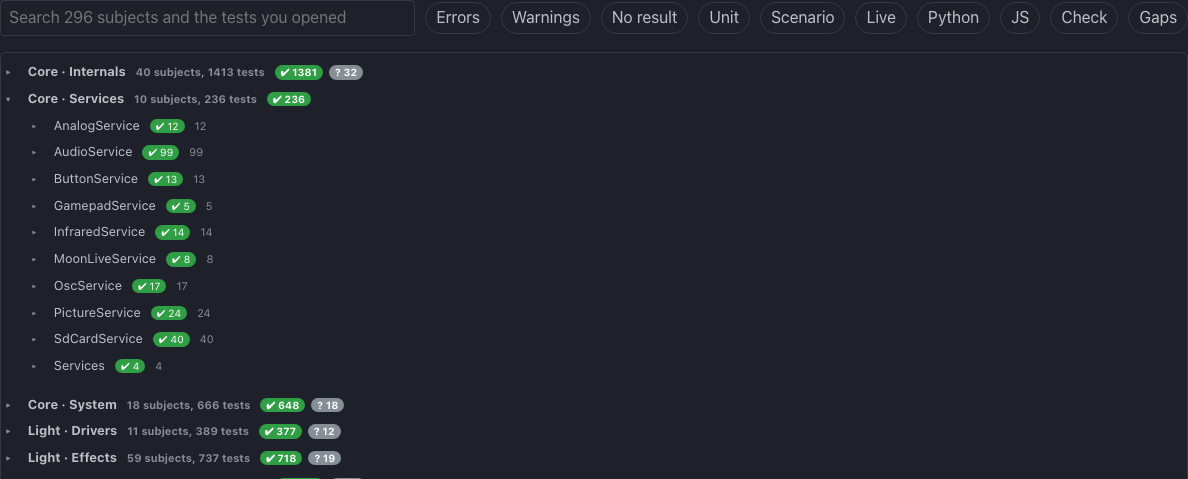The width and height of the screenshot is (1188, 479).
Task: Expand the Services row arrow
Action: tap(34, 366)
